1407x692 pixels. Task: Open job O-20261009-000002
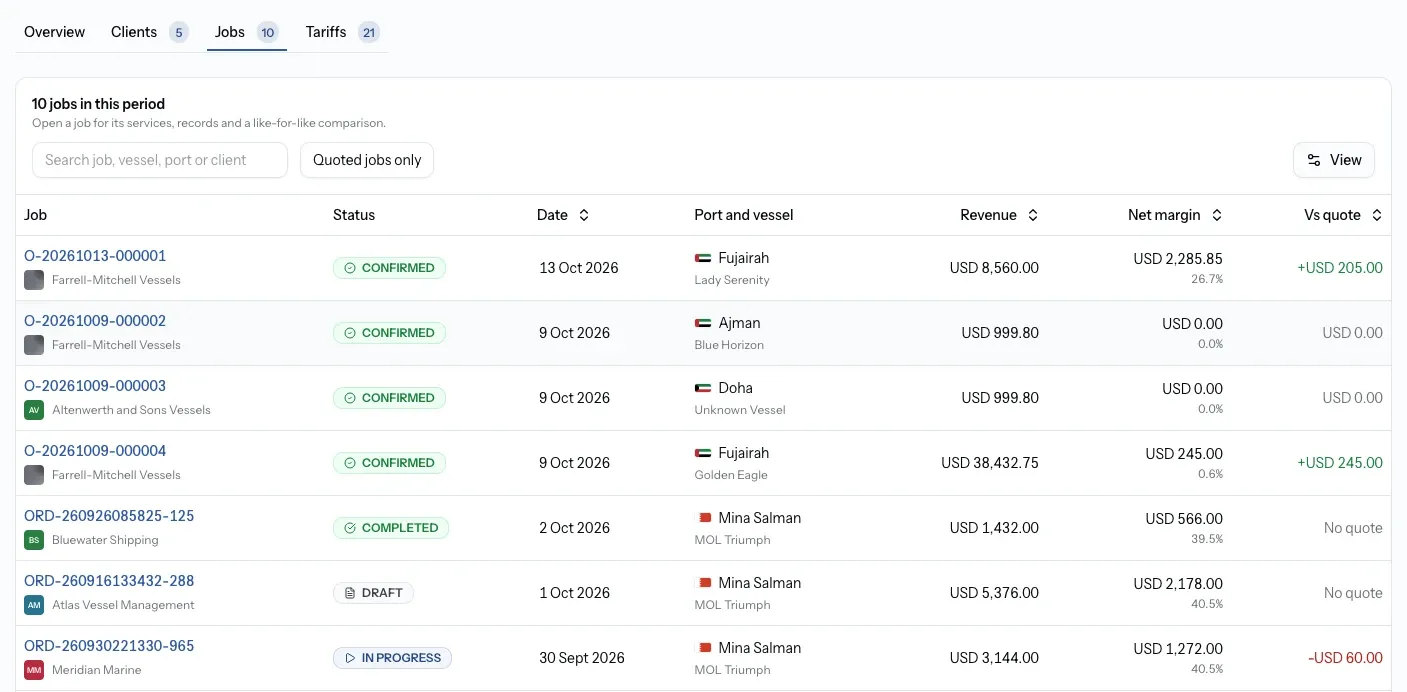pos(95,321)
